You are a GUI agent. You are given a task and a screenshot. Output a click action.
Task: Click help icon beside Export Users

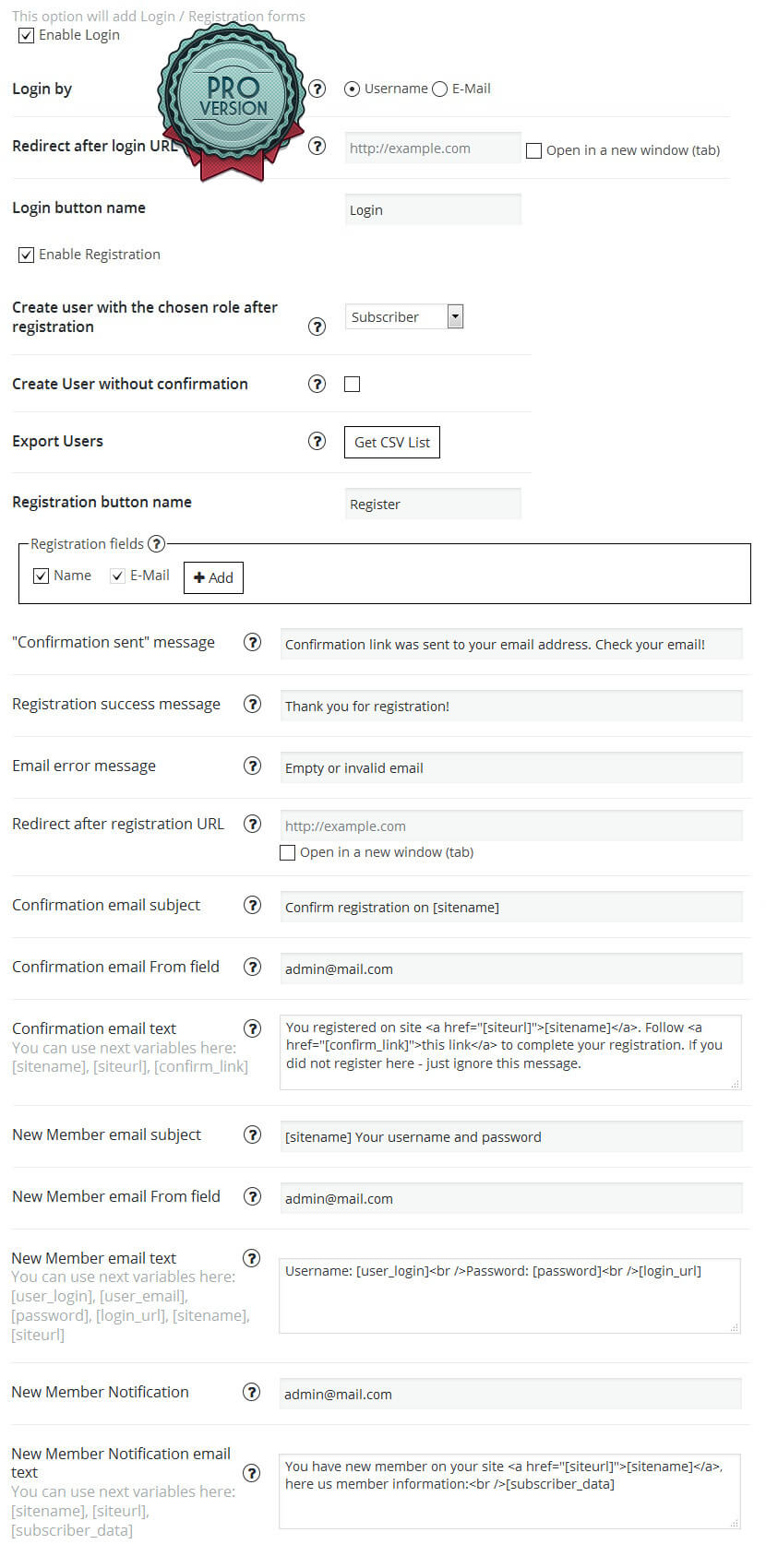(x=317, y=441)
